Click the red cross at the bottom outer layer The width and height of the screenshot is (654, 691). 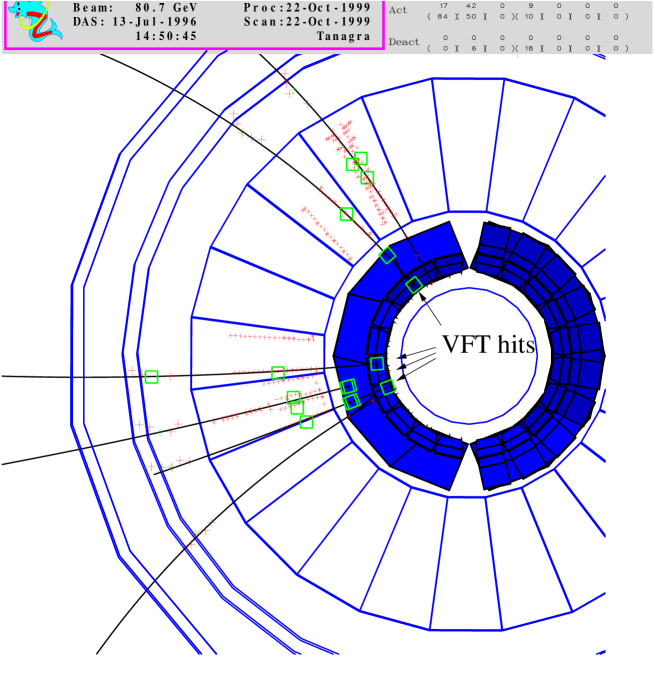coord(190,544)
